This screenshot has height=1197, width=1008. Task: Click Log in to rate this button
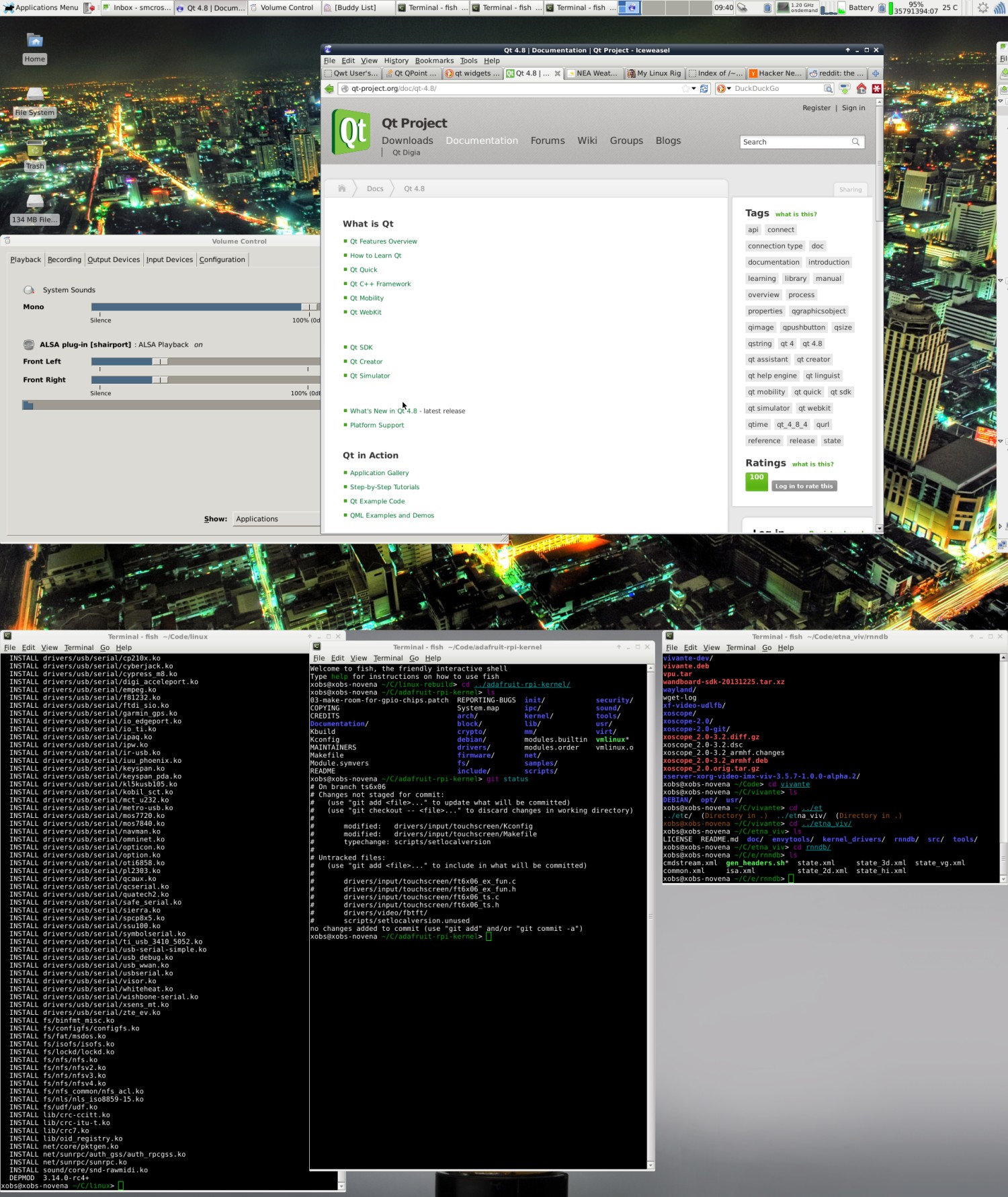coord(804,486)
